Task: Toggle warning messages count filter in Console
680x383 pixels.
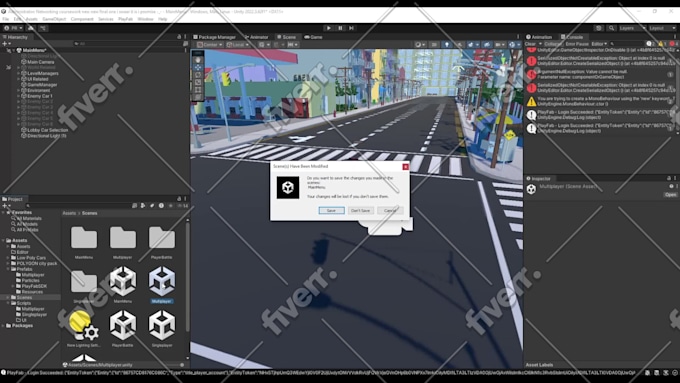Action: click(662, 44)
